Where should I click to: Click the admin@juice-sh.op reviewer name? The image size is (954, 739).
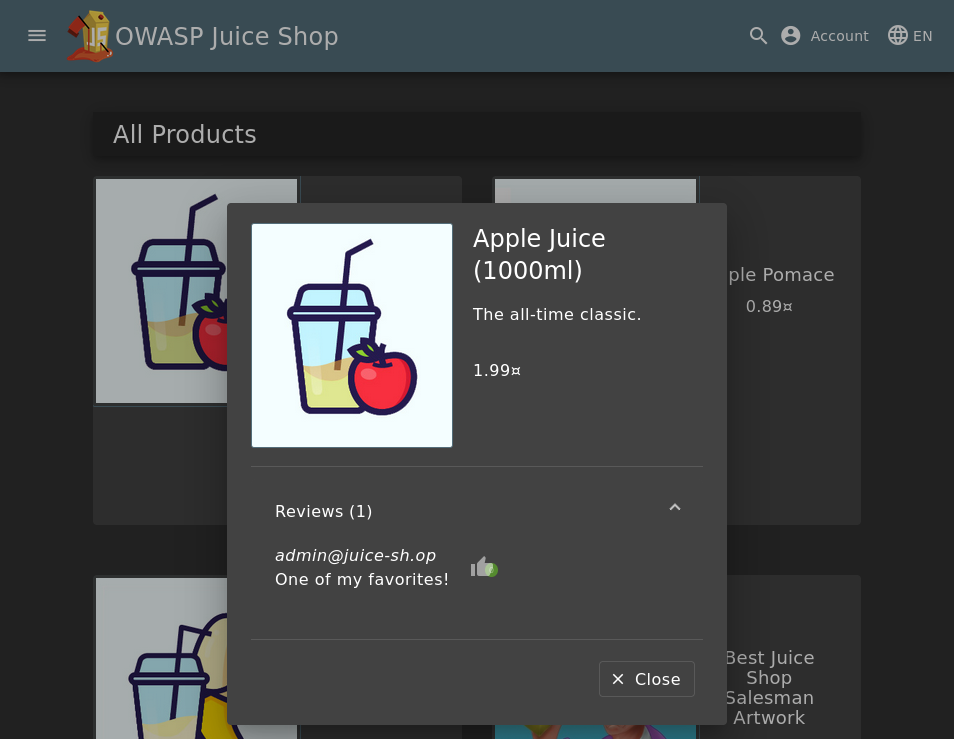[355, 555]
